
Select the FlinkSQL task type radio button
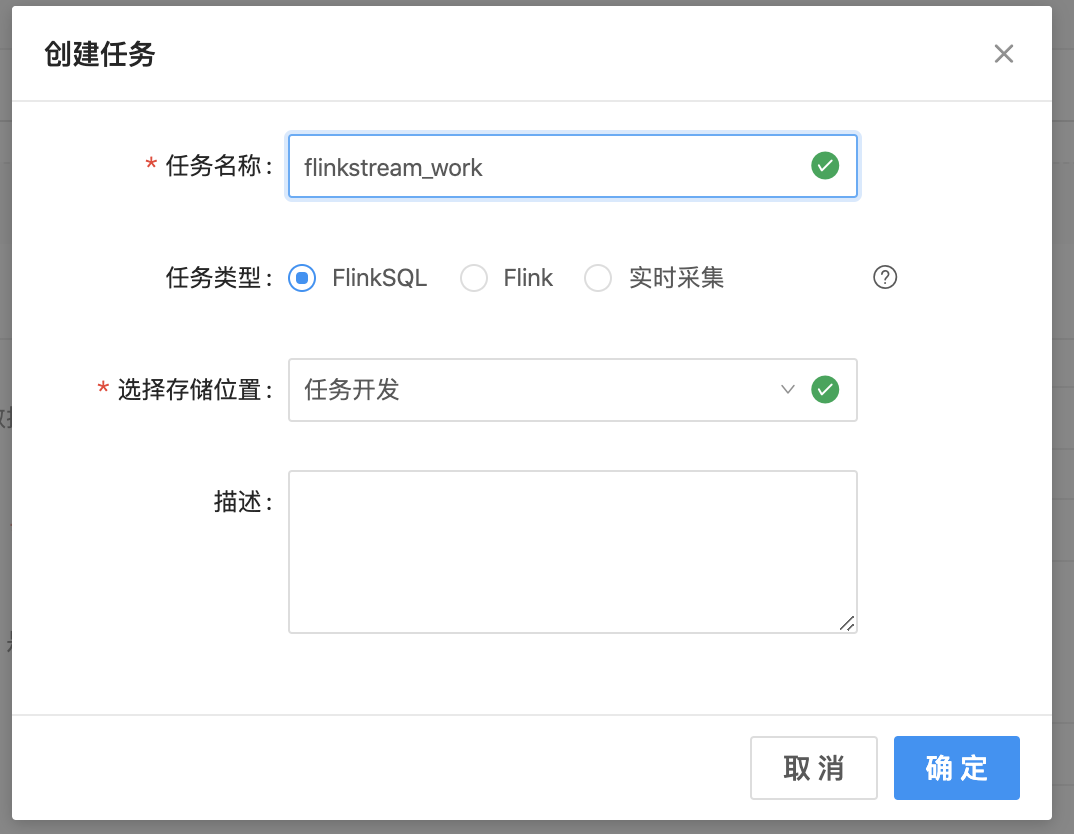(x=302, y=278)
